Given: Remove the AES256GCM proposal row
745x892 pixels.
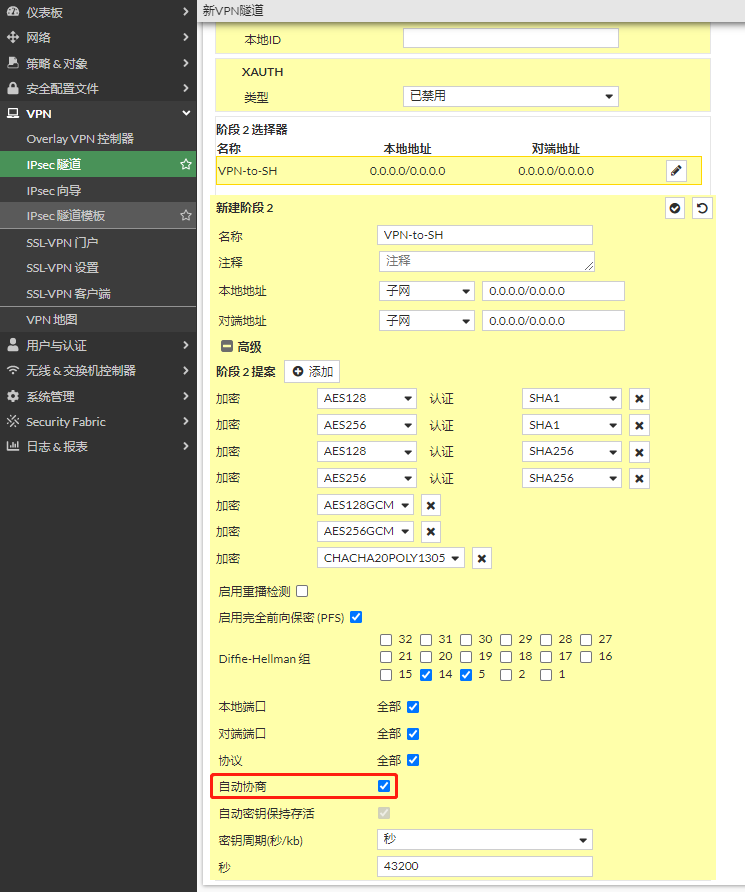Looking at the screenshot, I should click(431, 531).
